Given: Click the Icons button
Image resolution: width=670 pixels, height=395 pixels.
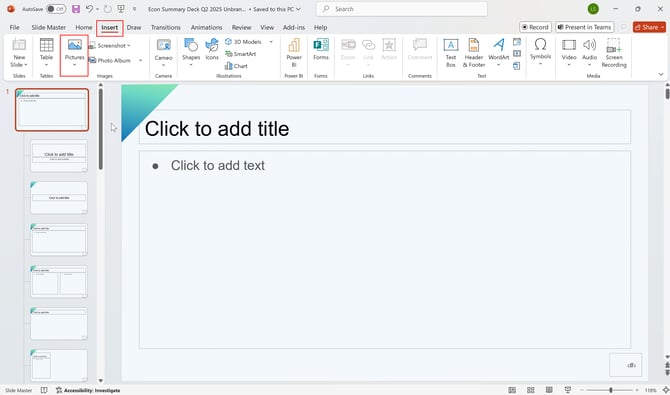Looking at the screenshot, I should (212, 50).
